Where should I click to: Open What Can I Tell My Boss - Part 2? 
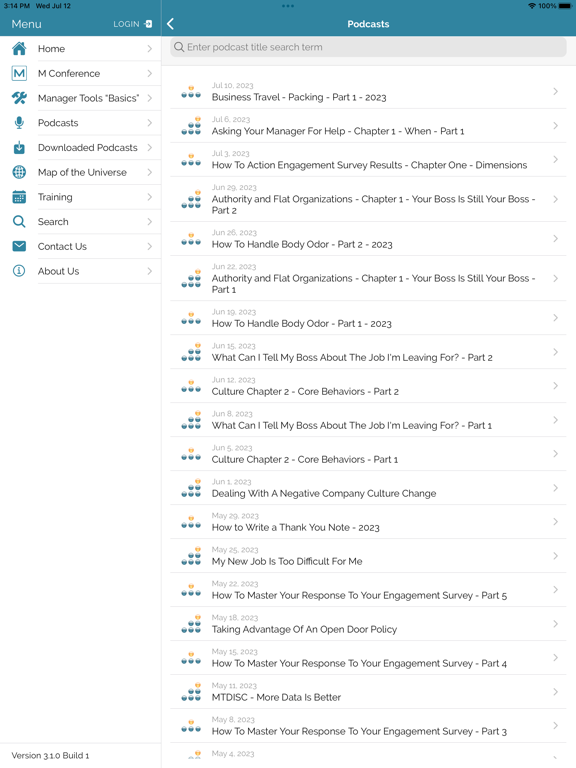click(x=368, y=352)
